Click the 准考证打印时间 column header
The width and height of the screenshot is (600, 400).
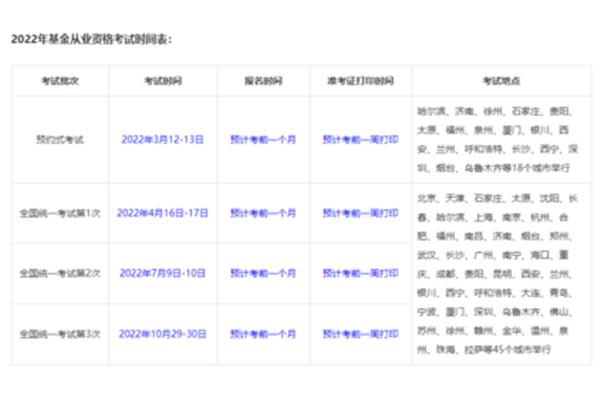click(x=360, y=81)
